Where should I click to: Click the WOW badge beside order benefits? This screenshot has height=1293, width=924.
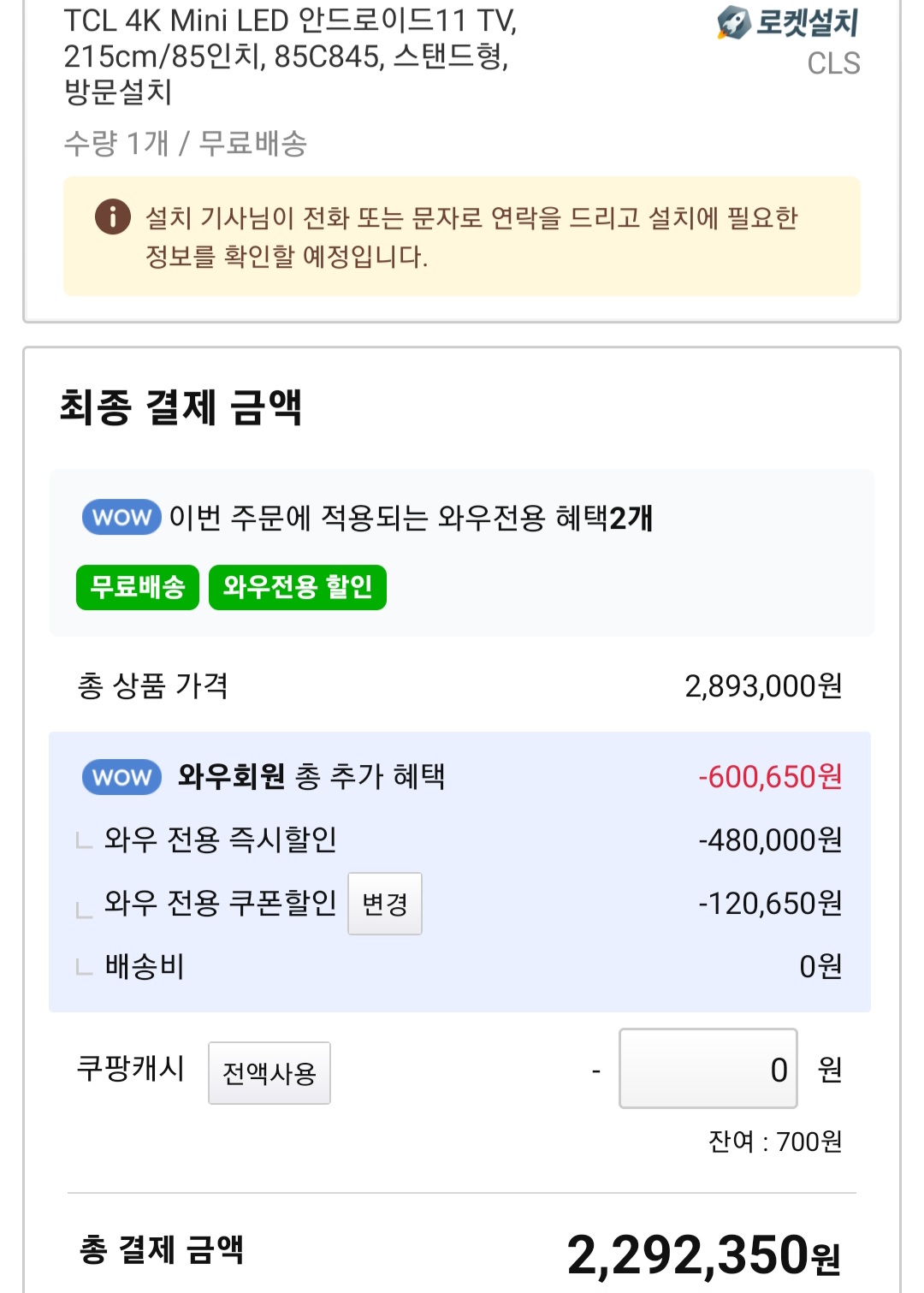121,518
